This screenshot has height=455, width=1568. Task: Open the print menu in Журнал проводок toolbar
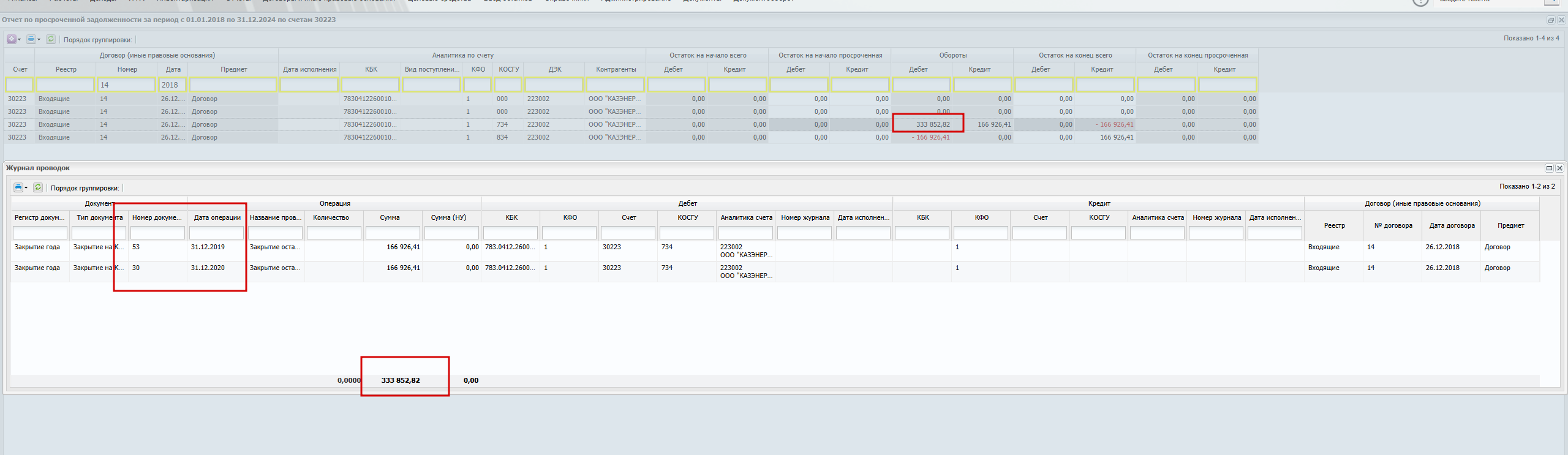(20, 187)
